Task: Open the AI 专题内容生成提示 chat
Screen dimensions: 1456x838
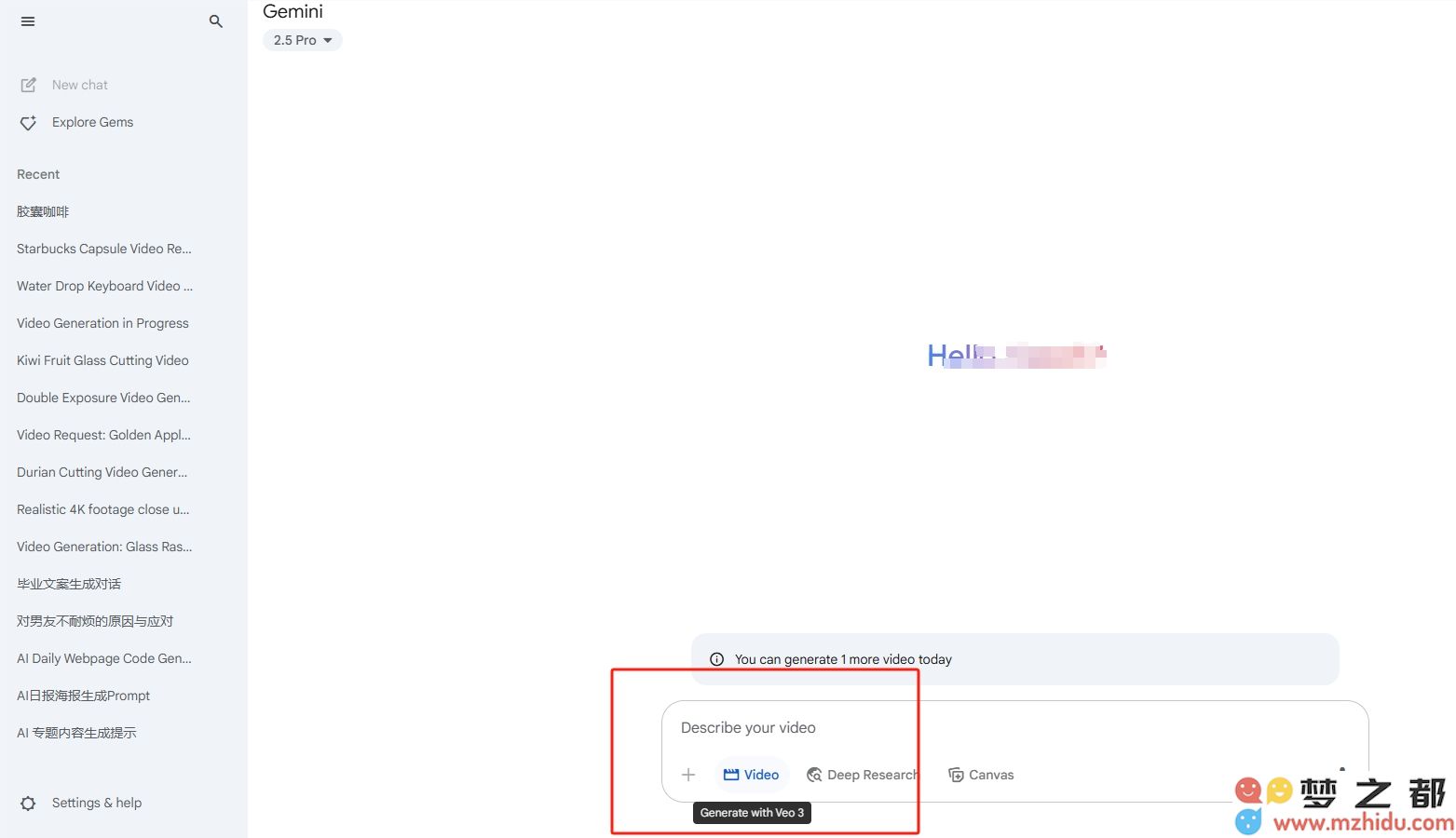Action: (x=76, y=733)
